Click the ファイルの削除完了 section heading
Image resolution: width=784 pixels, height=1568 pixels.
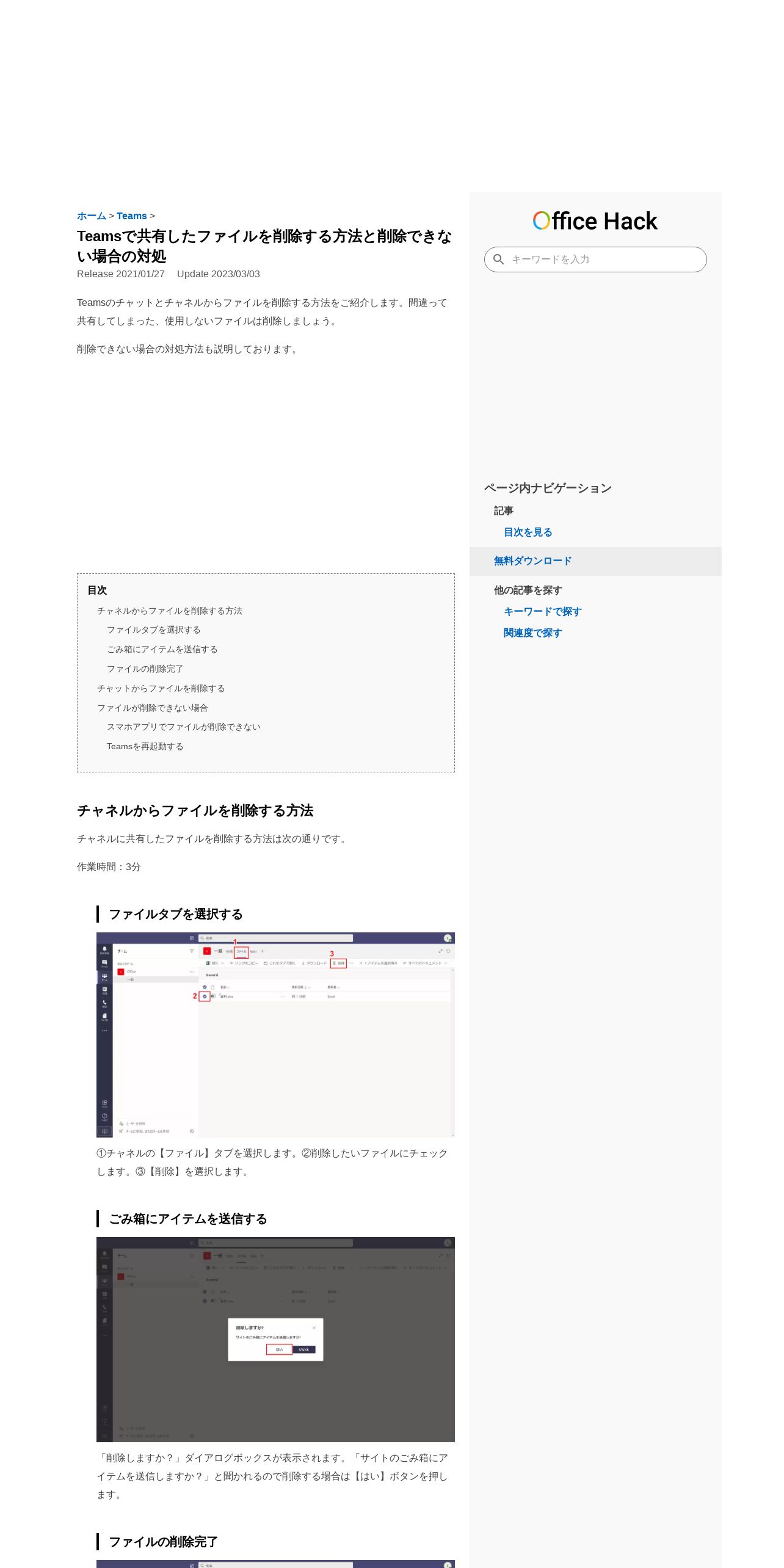pyautogui.click(x=164, y=1542)
